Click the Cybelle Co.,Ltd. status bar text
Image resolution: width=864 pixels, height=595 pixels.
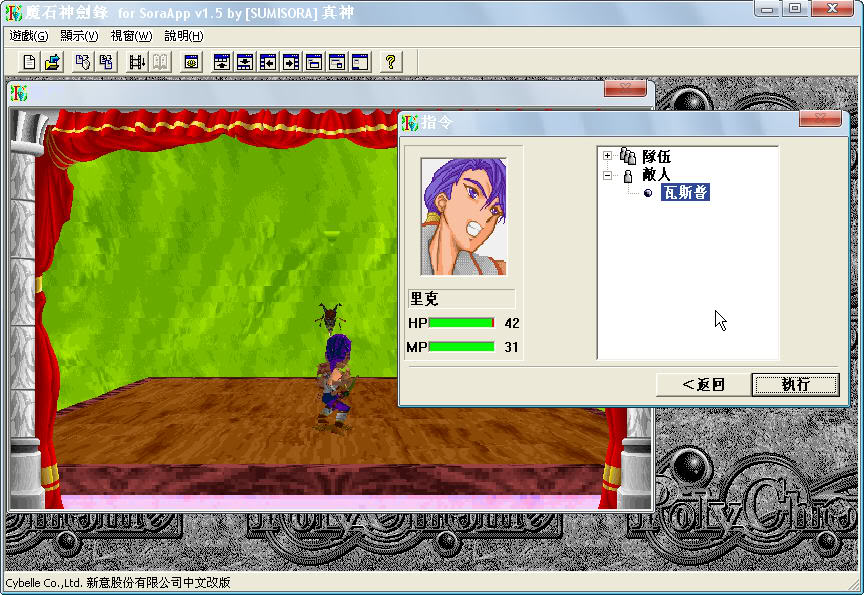pyautogui.click(x=118, y=582)
